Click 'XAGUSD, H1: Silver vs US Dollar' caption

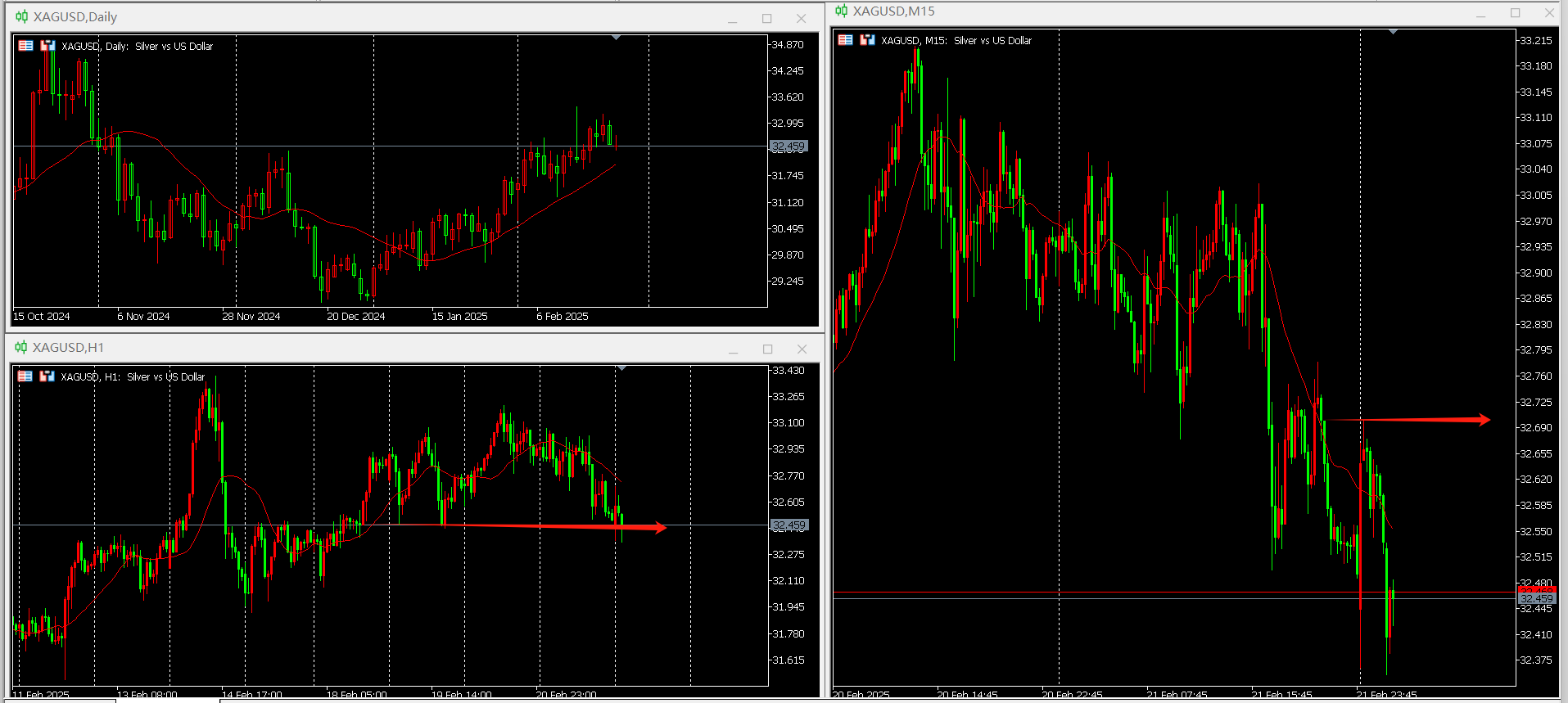[x=133, y=377]
